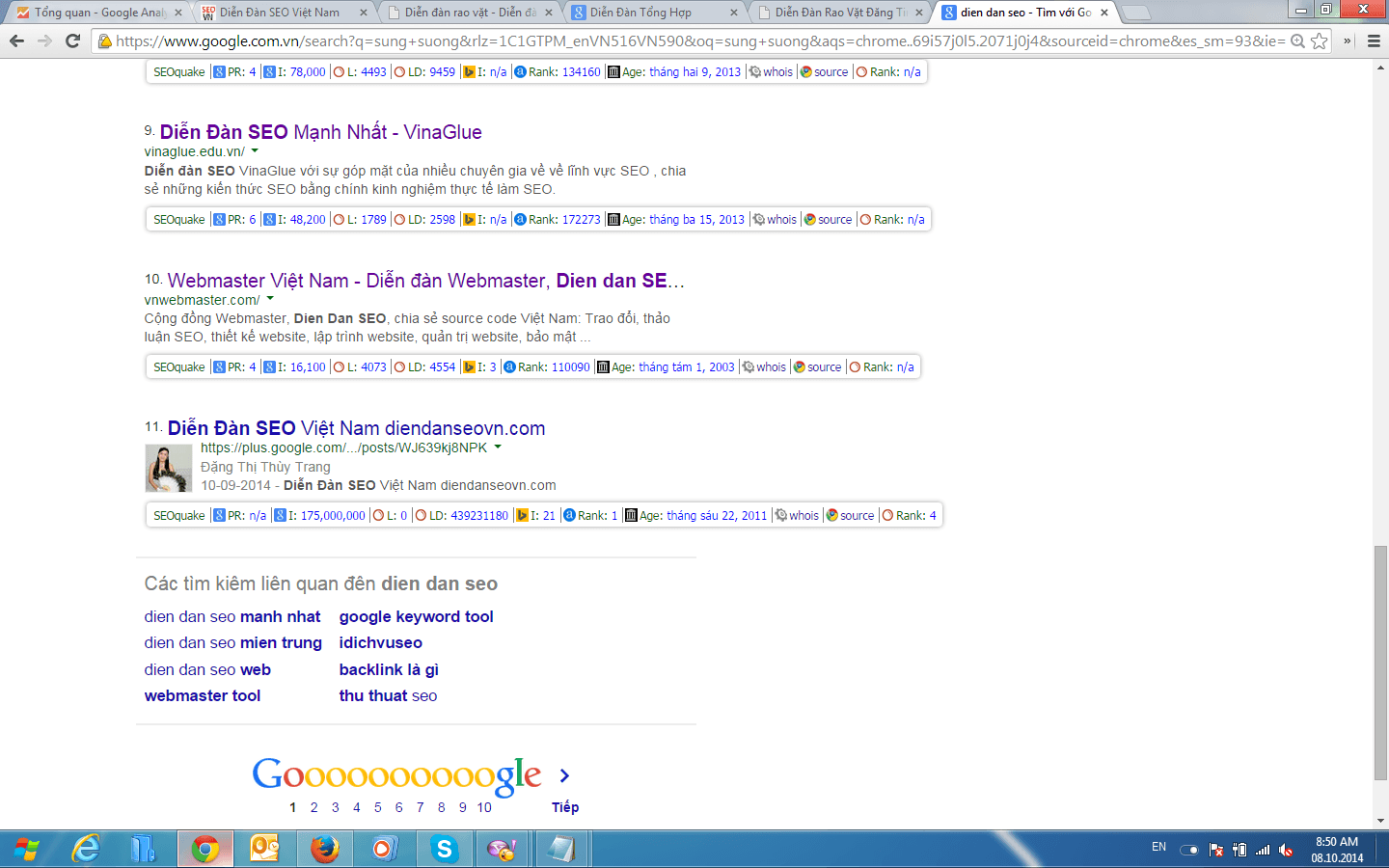
Task: Open the Webmaster Việt Nam search result
Action: [x=425, y=281]
